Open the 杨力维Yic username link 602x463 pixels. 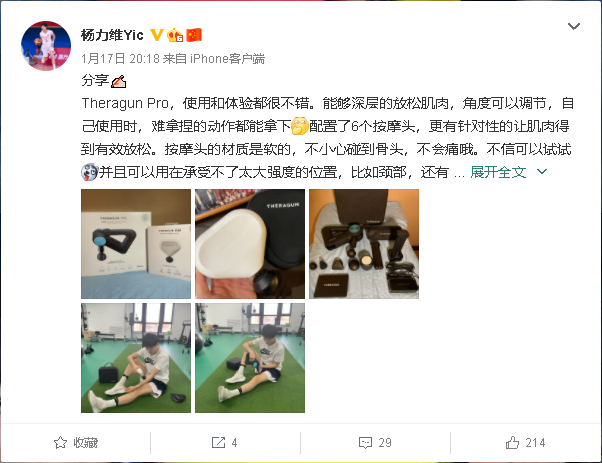[x=112, y=35]
